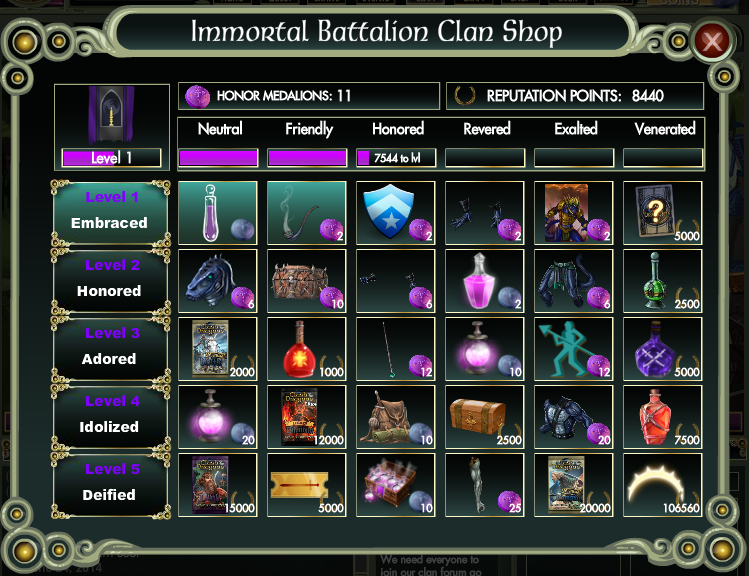
Task: Open the Level 3 Adored tab
Action: point(111,349)
